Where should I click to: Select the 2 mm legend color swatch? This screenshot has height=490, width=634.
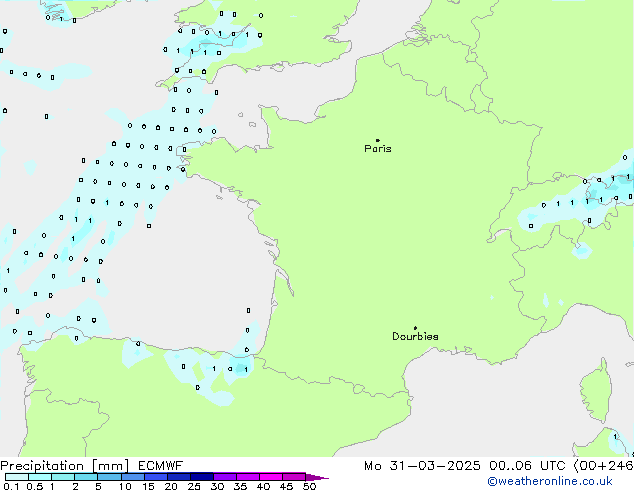86,477
